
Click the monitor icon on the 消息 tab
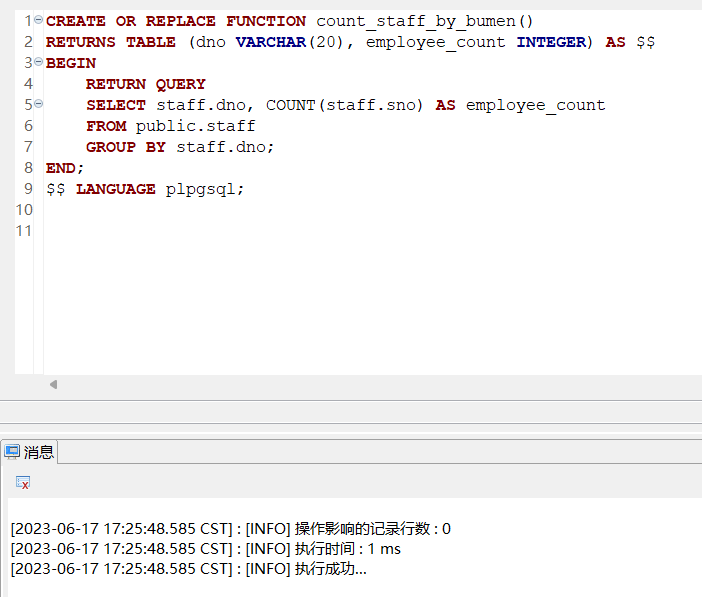pyautogui.click(x=12, y=452)
